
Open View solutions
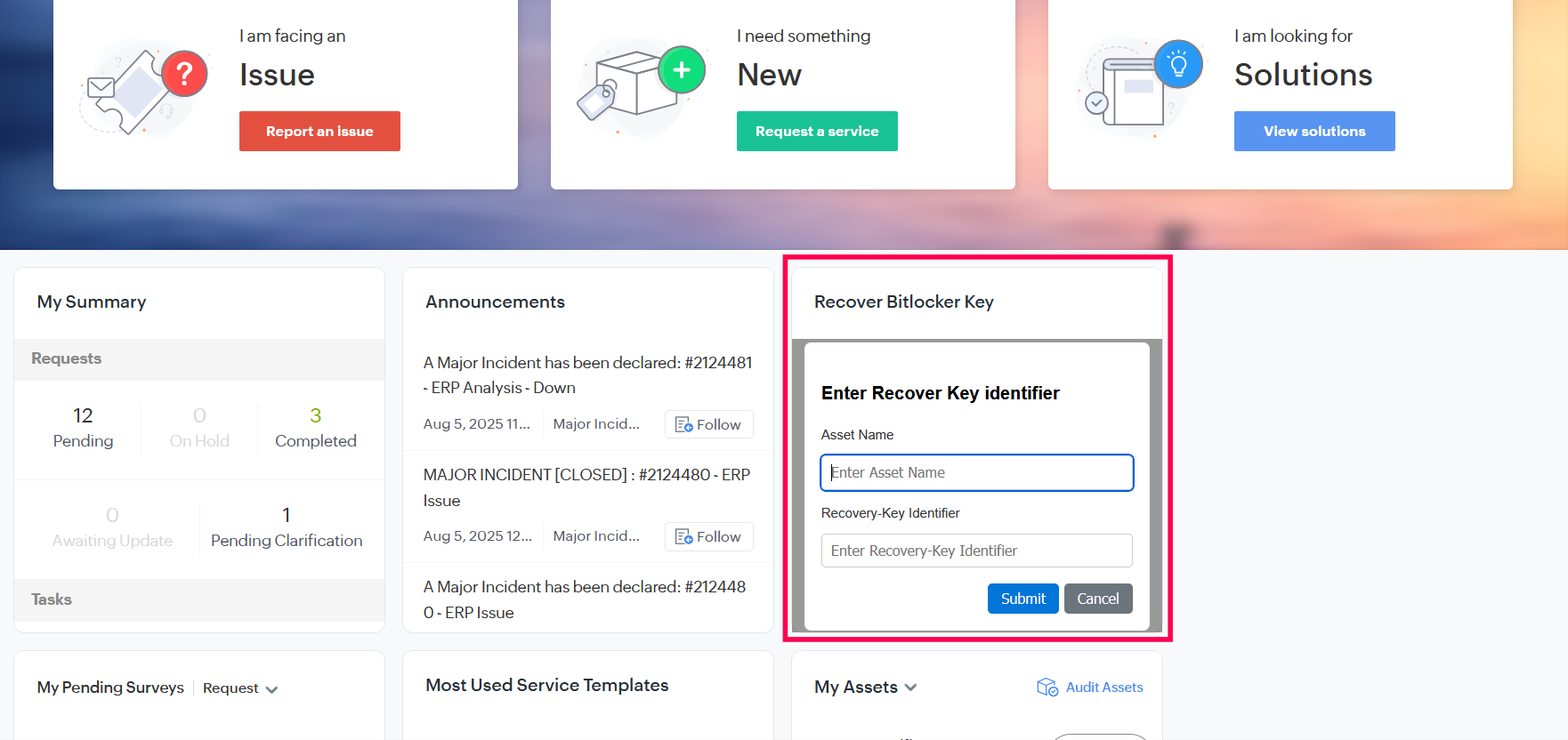tap(1314, 131)
